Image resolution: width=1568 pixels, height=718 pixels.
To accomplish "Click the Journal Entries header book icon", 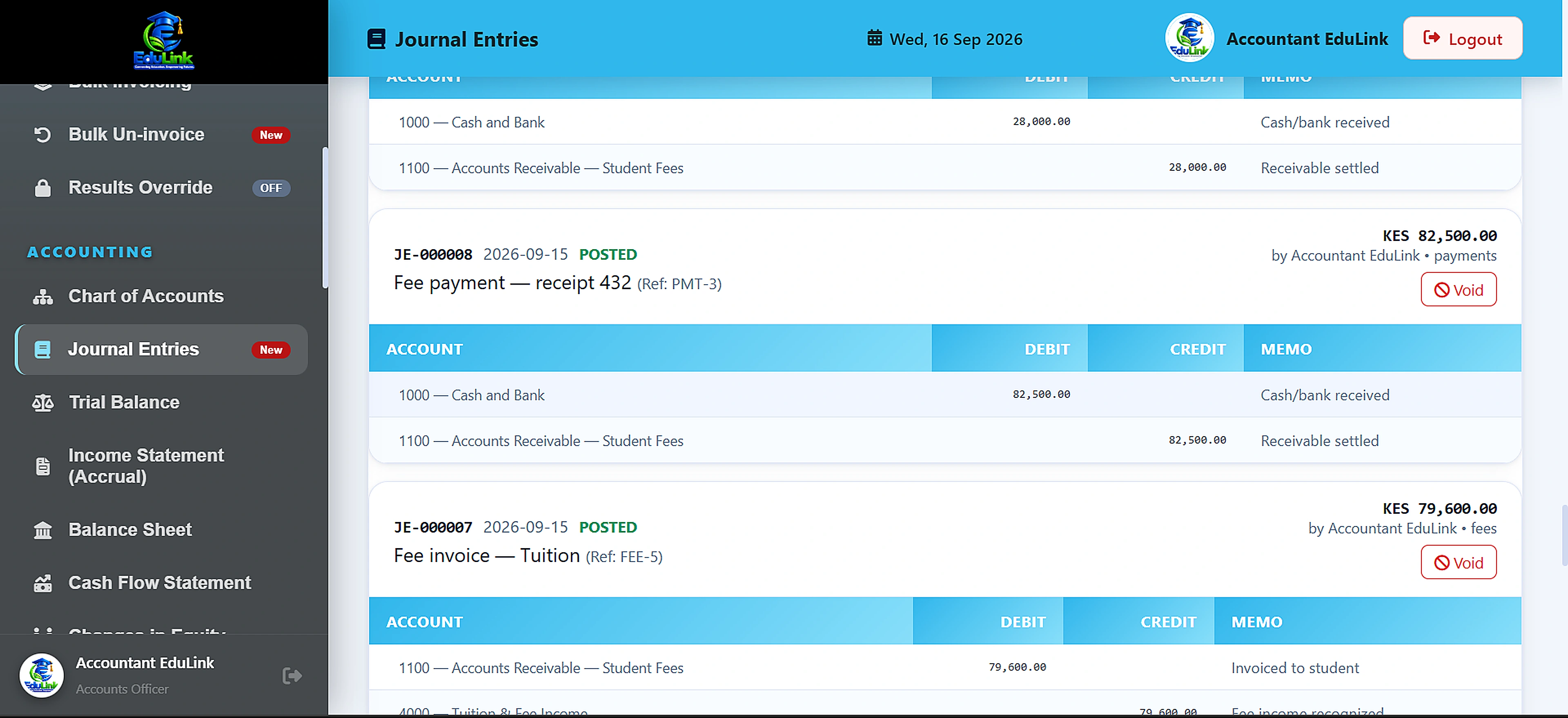I will [x=376, y=39].
